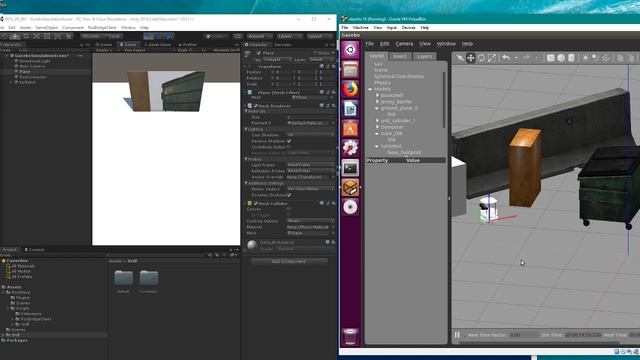Image resolution: width=640 pixels, height=360 pixels.
Task: Click the Add Component button in Inspector
Action: coord(289,261)
